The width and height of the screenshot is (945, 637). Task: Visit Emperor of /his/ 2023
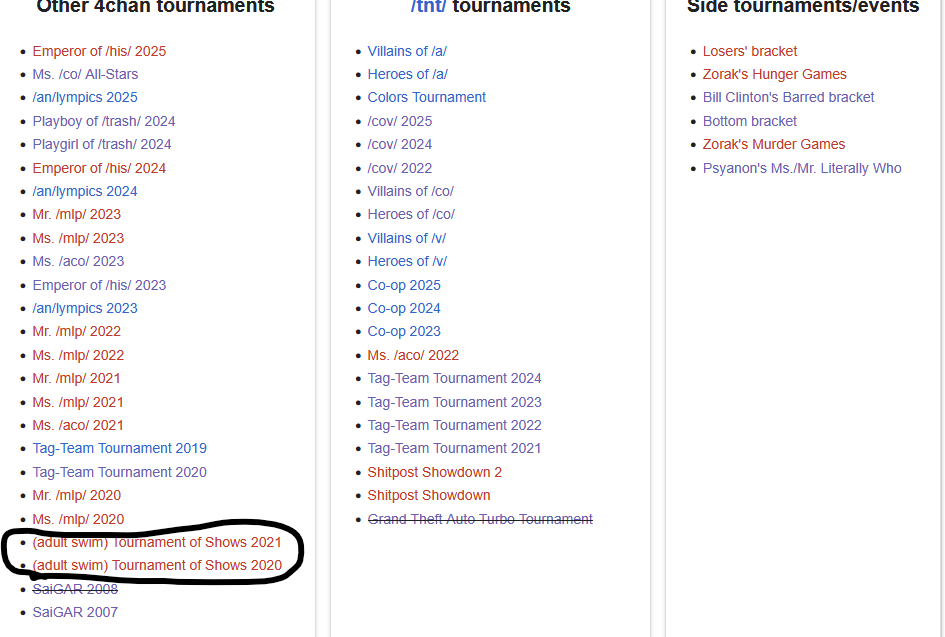pos(99,285)
